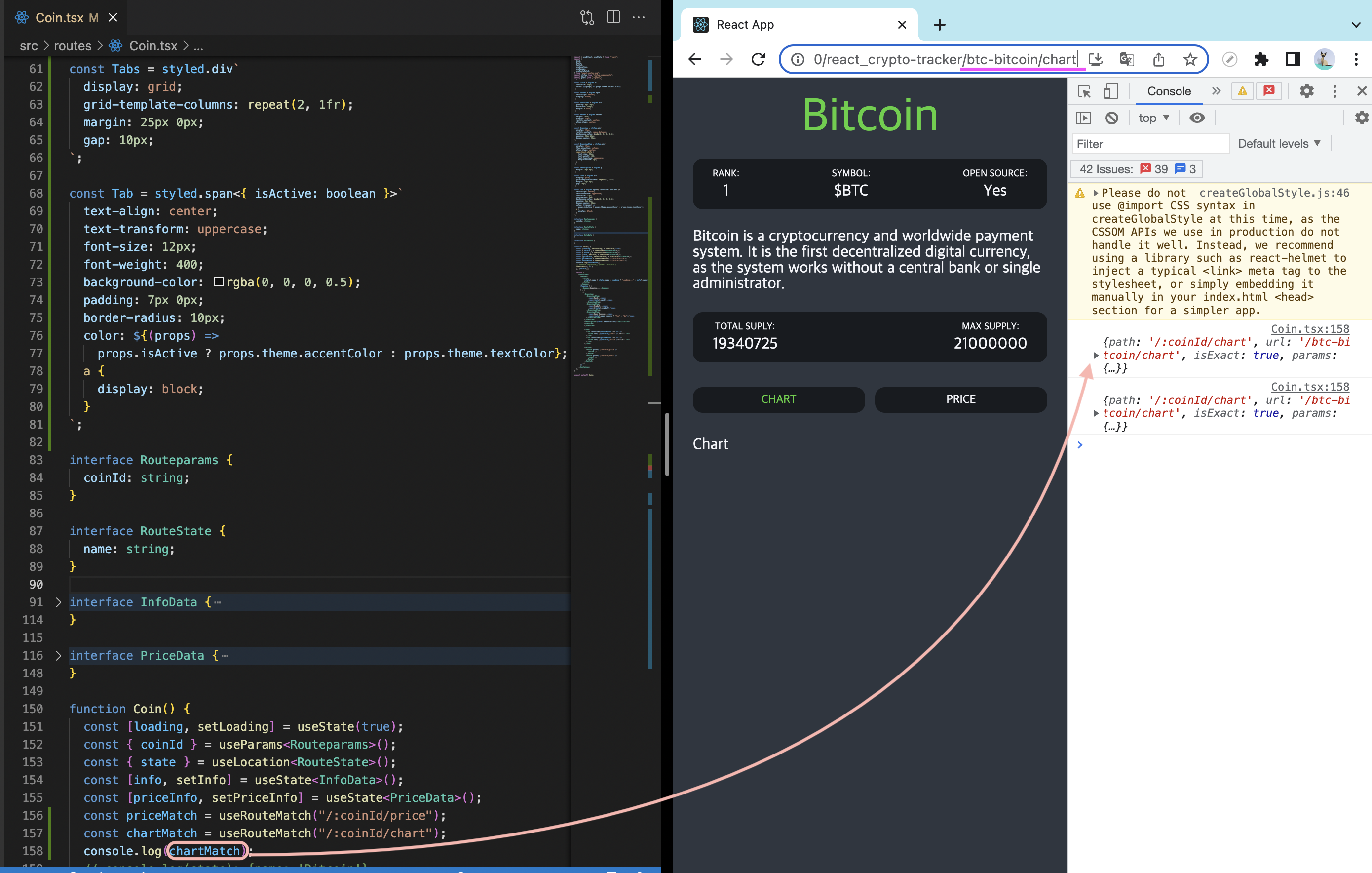Click the split editor right icon
Image resolution: width=1372 pixels, height=873 pixels.
[613, 17]
